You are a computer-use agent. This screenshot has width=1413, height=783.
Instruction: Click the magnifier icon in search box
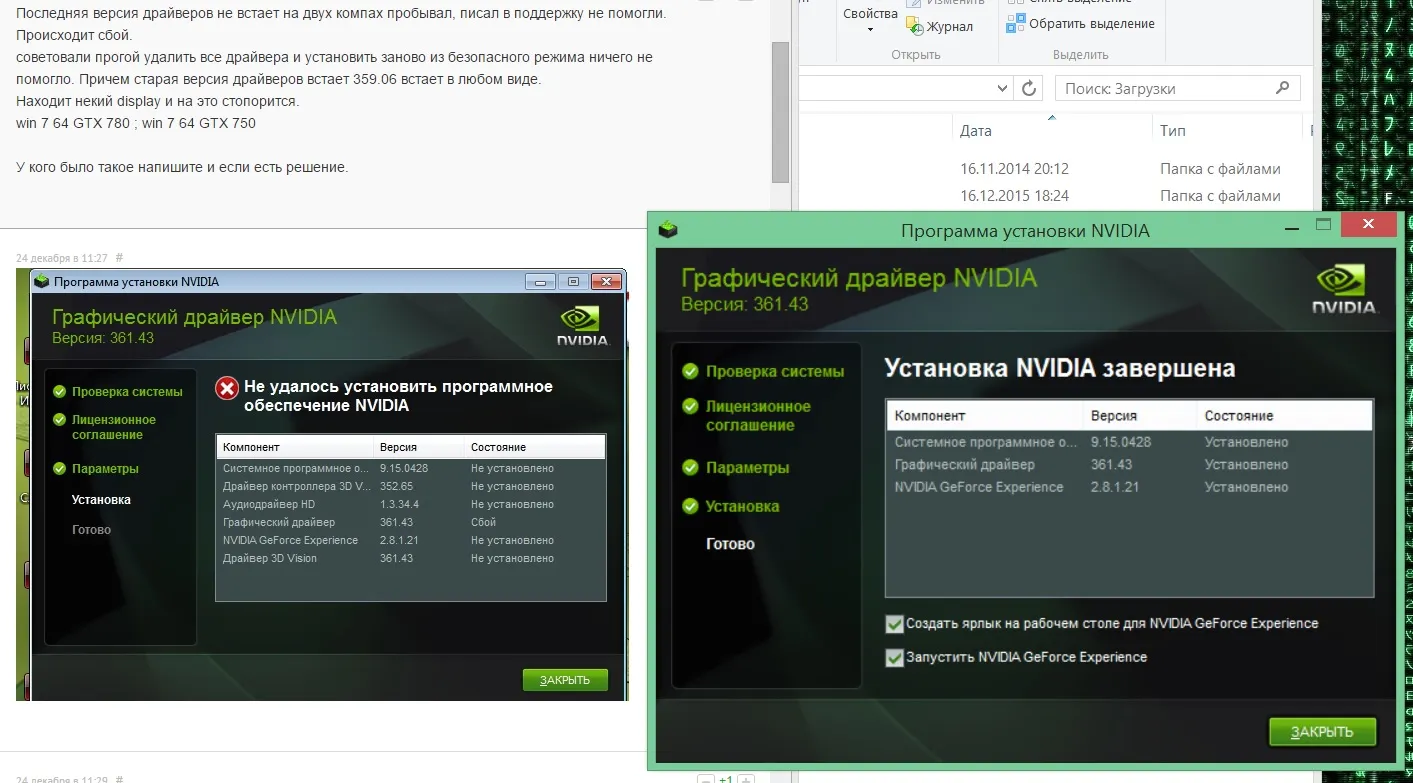coord(1282,88)
